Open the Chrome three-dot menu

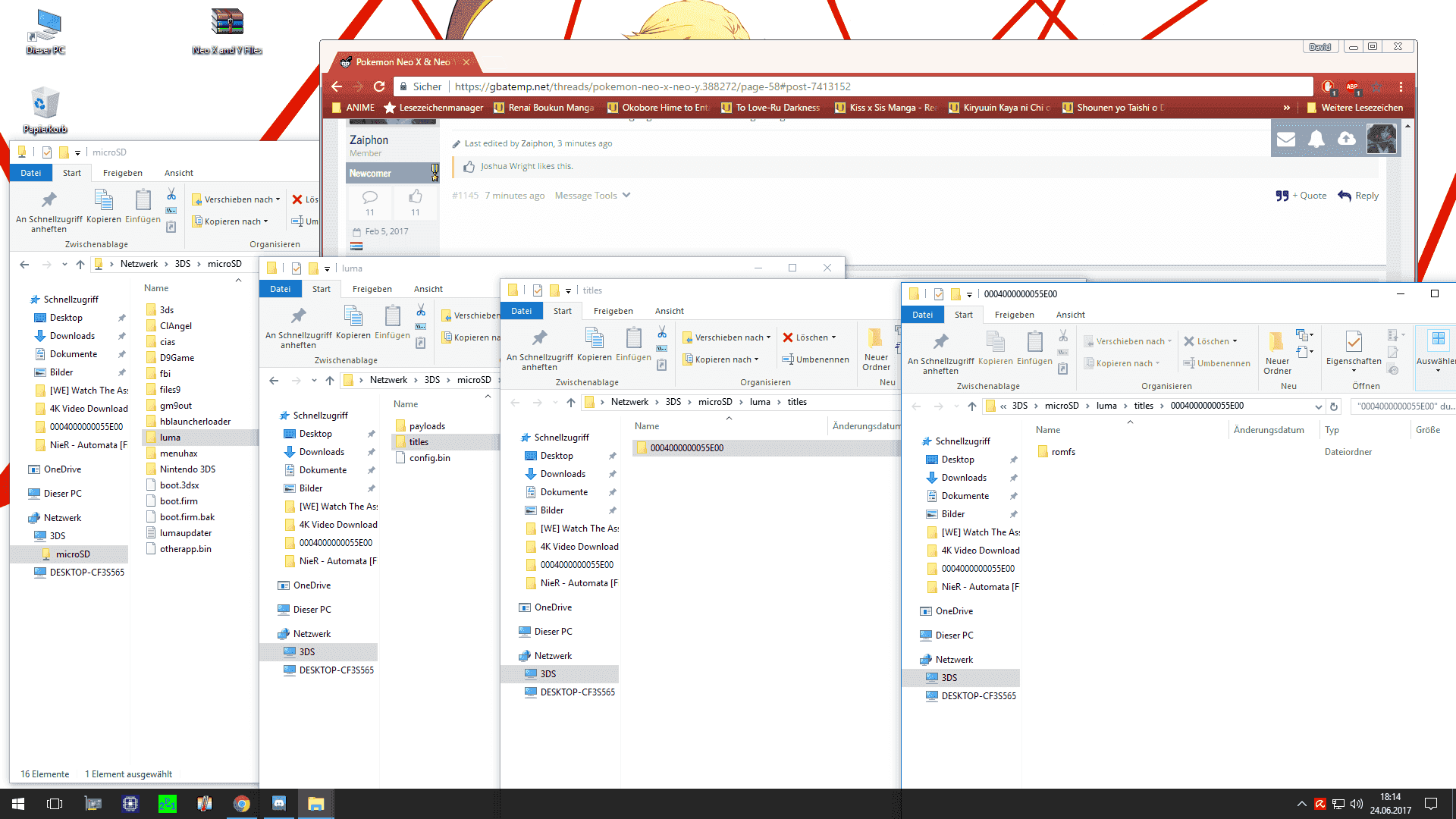1401,87
